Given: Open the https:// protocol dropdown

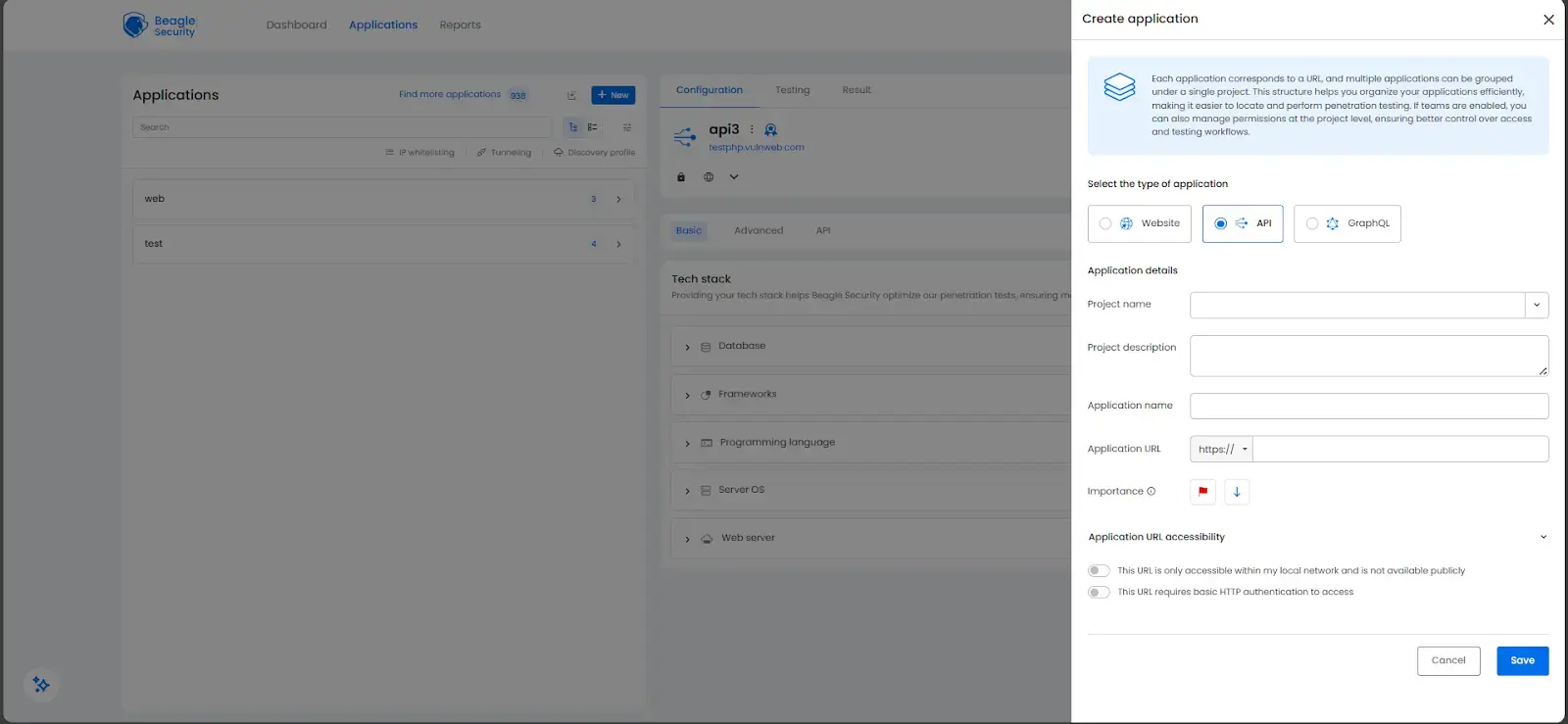Looking at the screenshot, I should (1222, 450).
